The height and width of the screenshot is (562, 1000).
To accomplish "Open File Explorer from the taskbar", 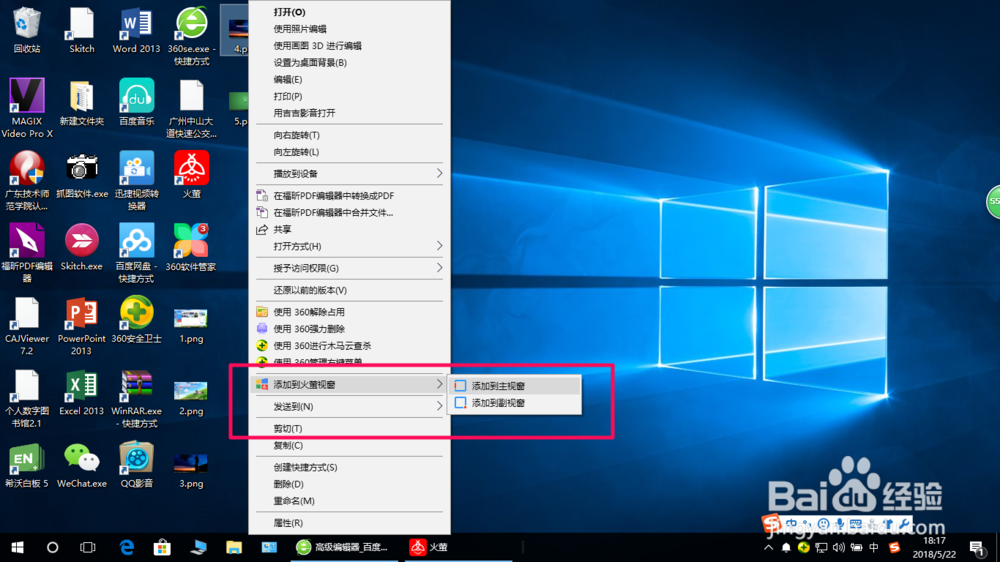I will click(x=234, y=547).
